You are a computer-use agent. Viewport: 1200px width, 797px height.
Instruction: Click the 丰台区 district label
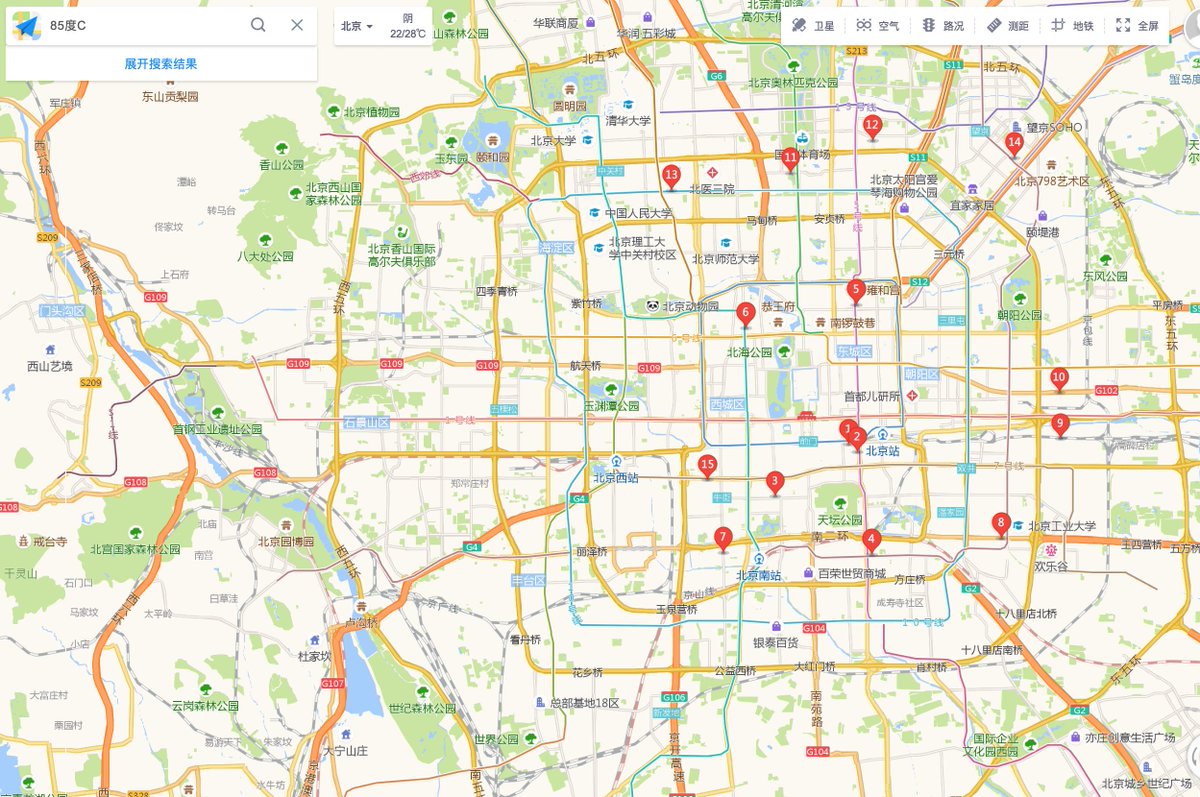527,580
